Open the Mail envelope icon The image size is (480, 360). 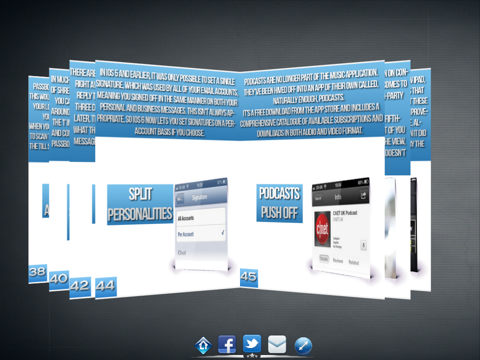[277, 344]
